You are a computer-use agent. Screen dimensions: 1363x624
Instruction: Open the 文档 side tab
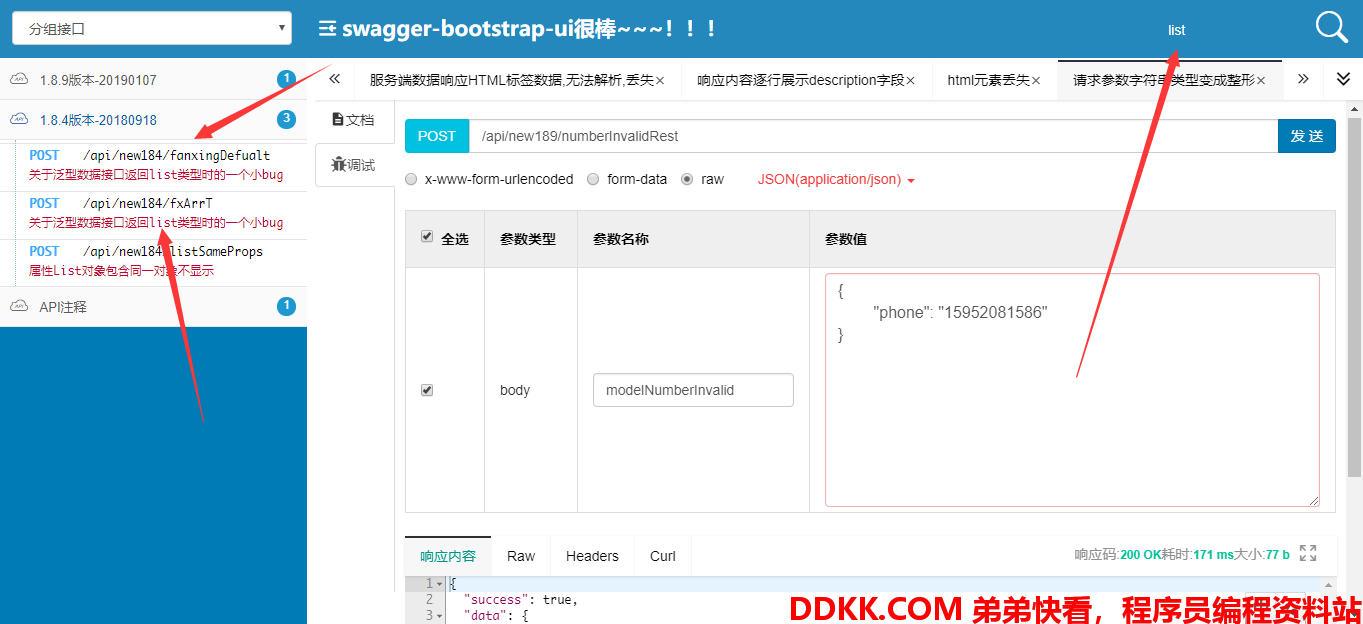click(x=353, y=120)
